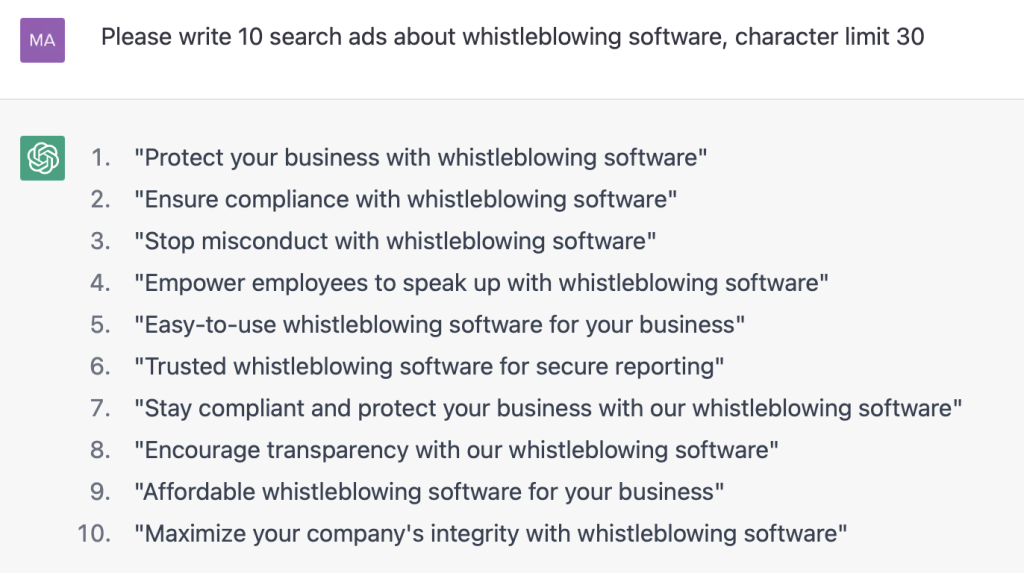
Task: Click the green ChatGPT logo icon
Action: [x=42, y=158]
